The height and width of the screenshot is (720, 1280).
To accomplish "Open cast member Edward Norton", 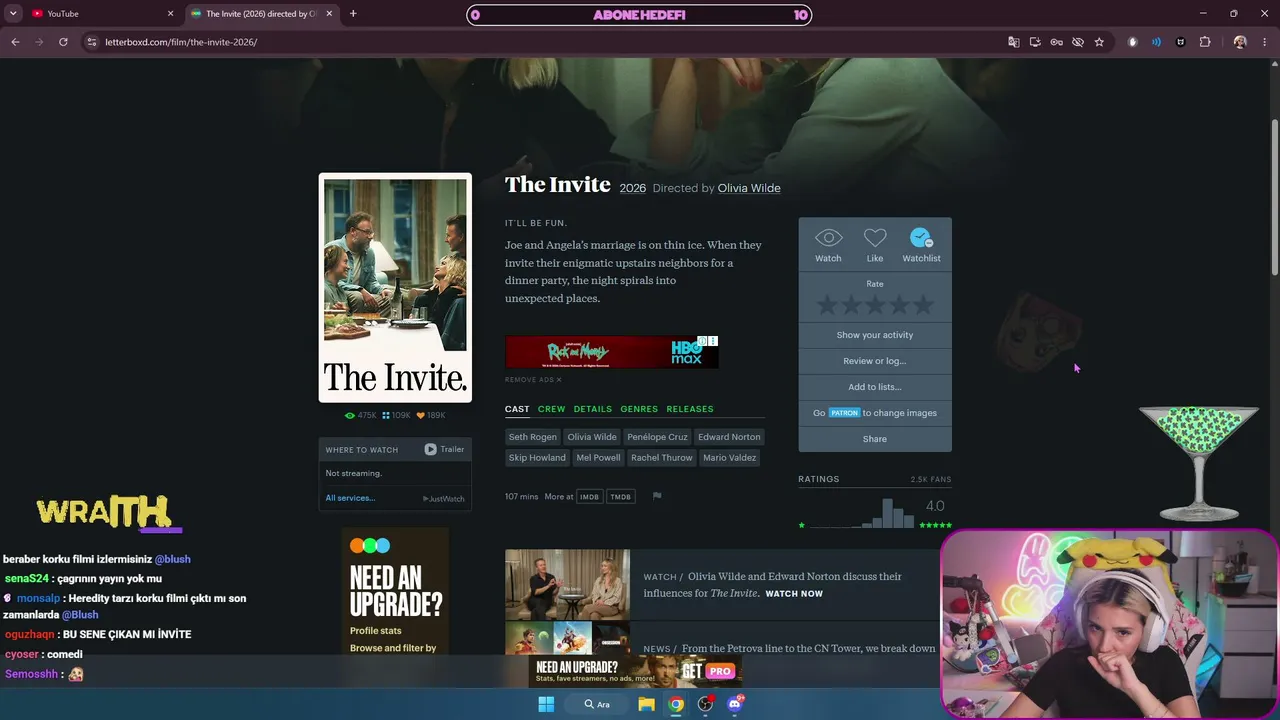I will point(729,437).
